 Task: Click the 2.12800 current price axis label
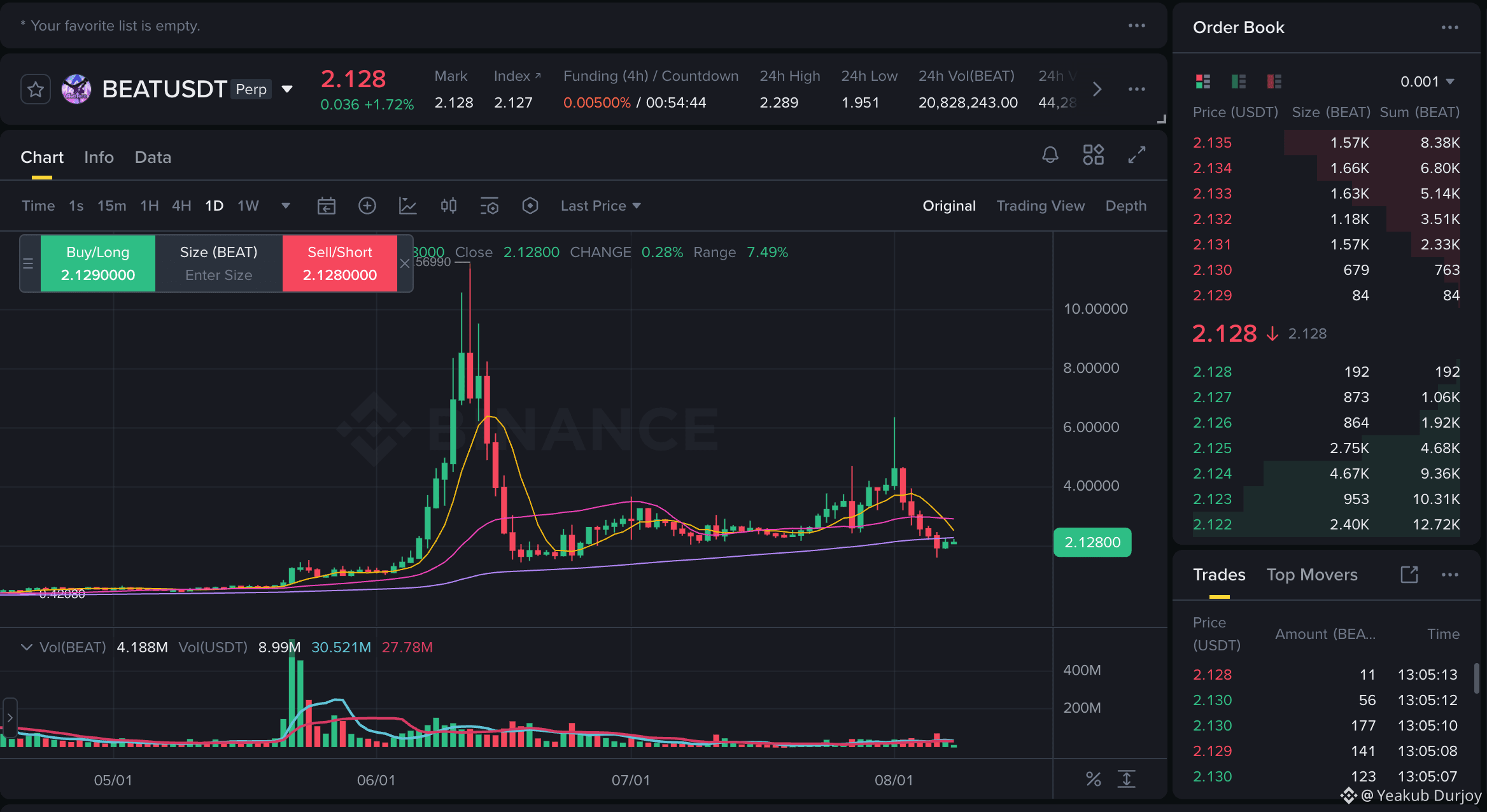point(1092,542)
